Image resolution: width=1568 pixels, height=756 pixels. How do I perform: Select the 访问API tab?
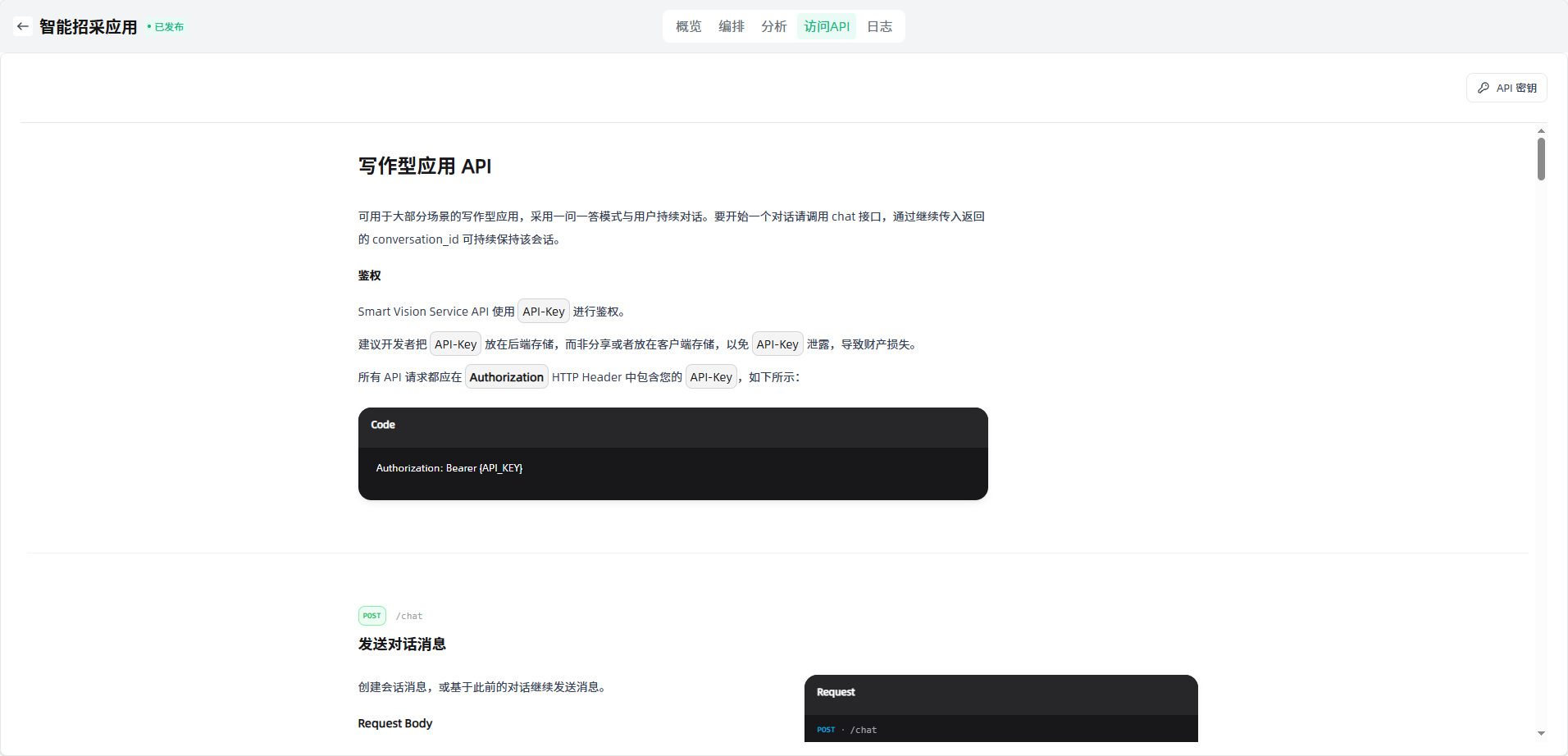tap(826, 26)
